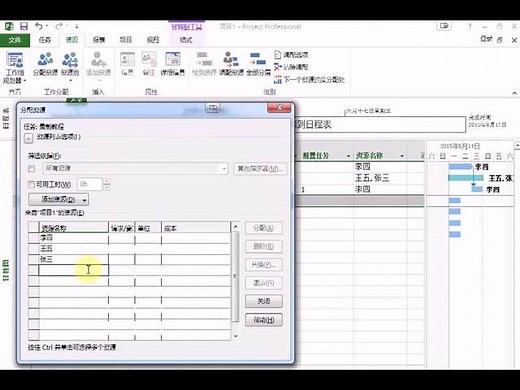Select resource 王五 in the dialog list
The height and width of the screenshot is (390, 520).
(x=74, y=249)
